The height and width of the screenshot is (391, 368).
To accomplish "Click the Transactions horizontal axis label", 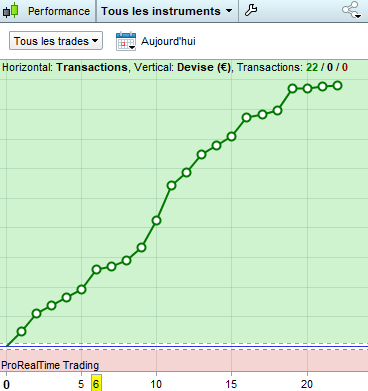I will point(92,67).
